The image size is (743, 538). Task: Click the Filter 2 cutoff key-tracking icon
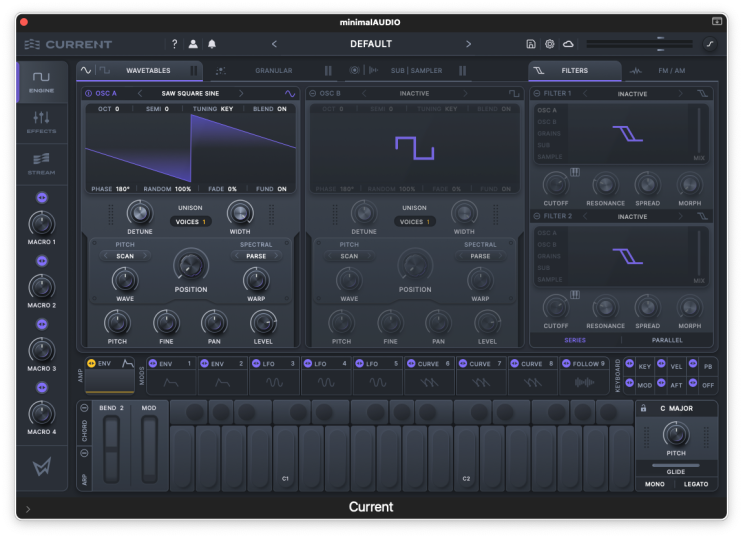coord(575,295)
